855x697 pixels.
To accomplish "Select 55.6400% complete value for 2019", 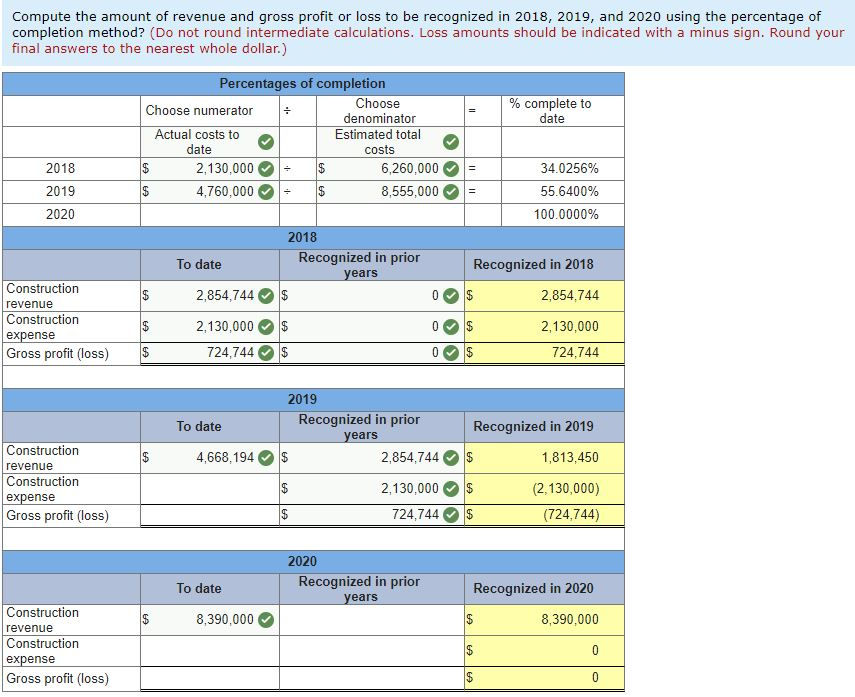I will pyautogui.click(x=569, y=191).
